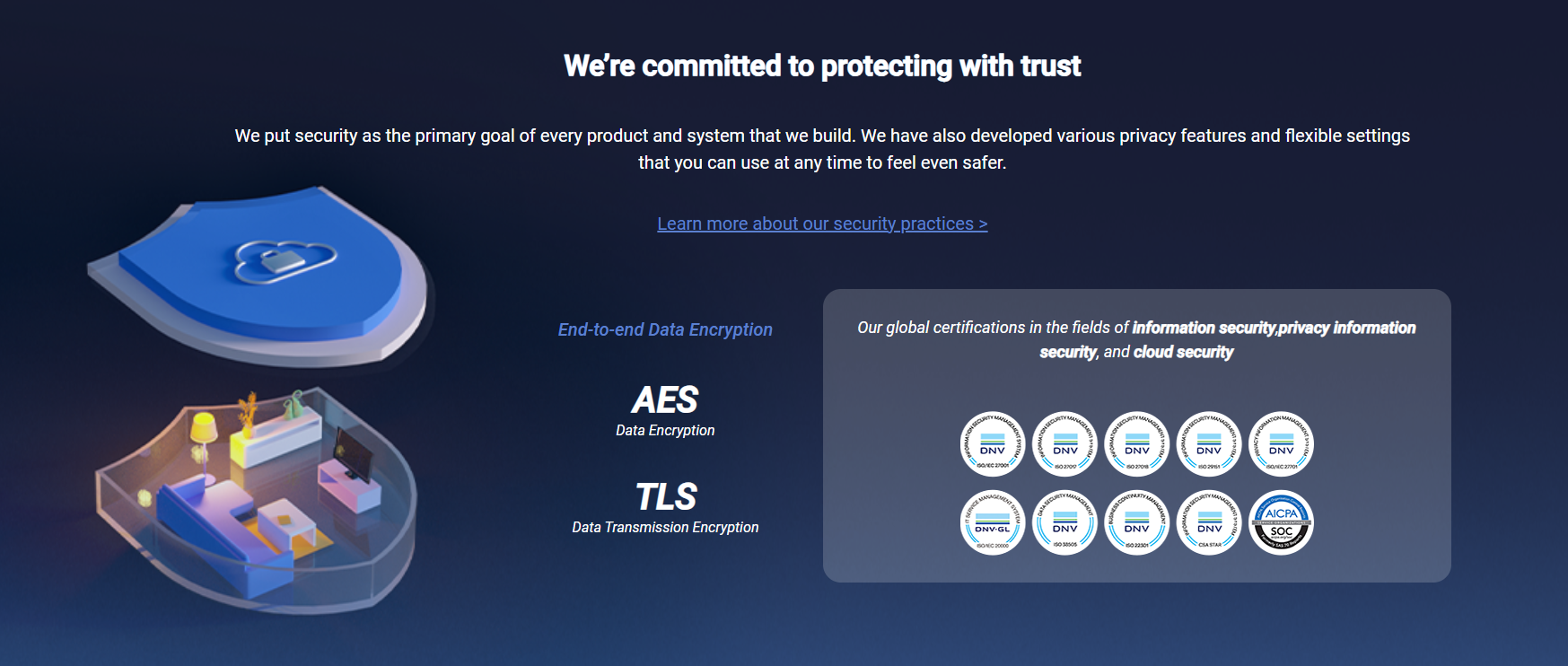Image resolution: width=1568 pixels, height=666 pixels.
Task: Click the DNV CSA STAR certification badge
Action: [x=1209, y=522]
